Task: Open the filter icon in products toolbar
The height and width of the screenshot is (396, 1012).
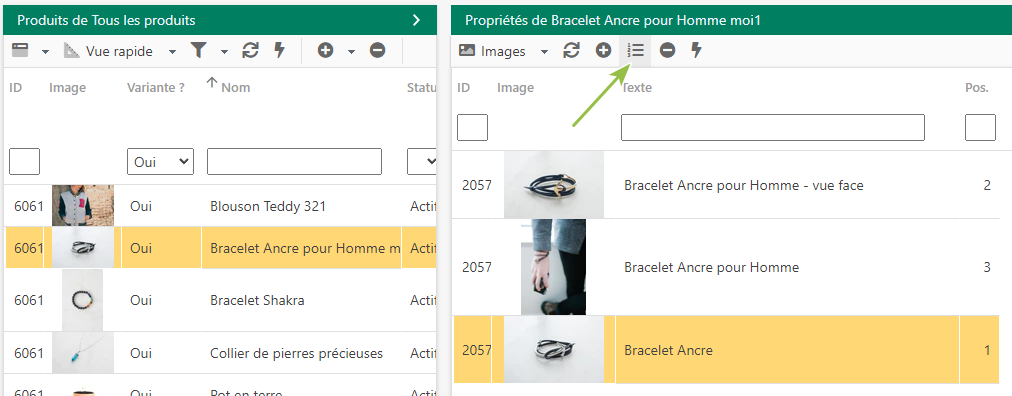Action: (x=199, y=51)
